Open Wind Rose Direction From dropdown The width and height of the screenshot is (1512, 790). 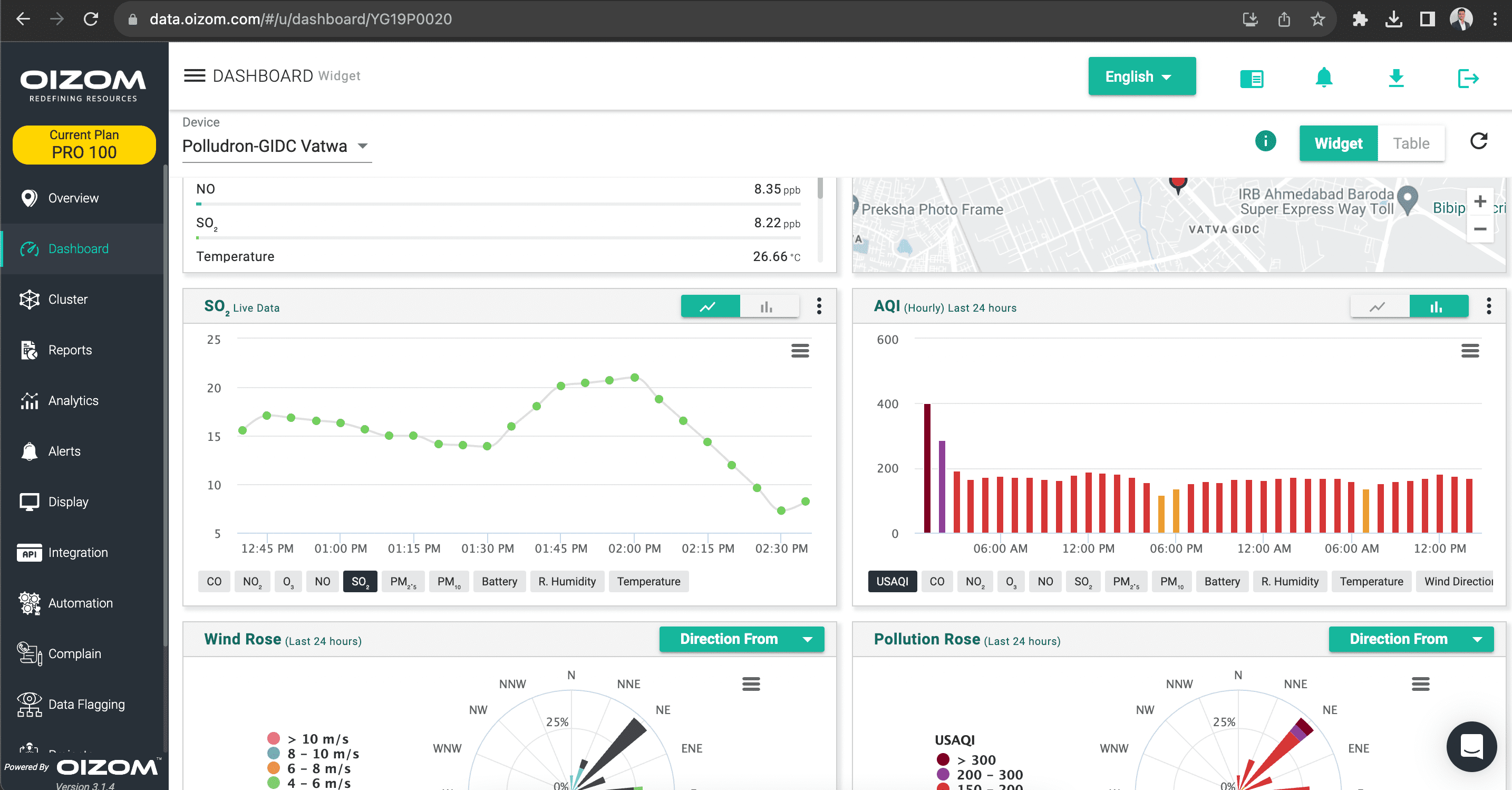741,639
